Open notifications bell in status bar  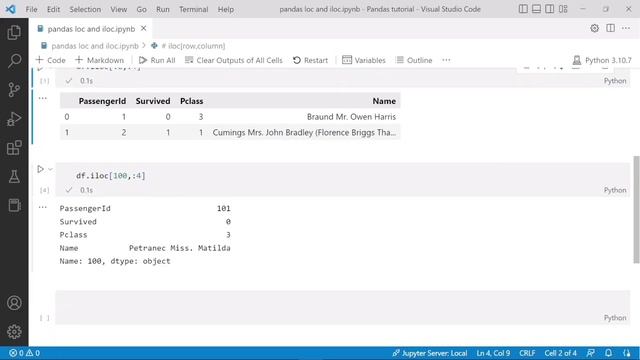(x=608, y=353)
